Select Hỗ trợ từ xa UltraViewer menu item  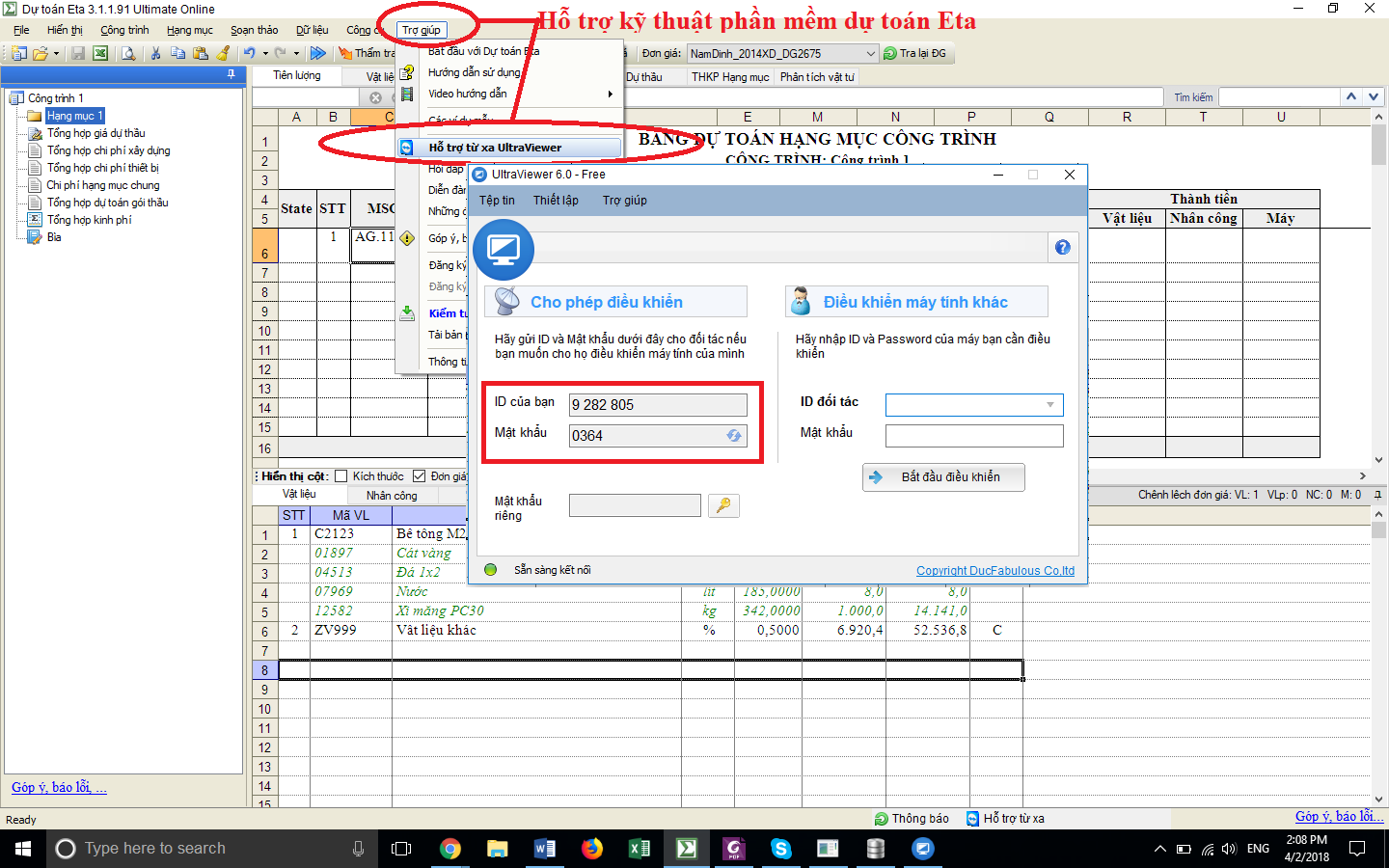click(495, 148)
